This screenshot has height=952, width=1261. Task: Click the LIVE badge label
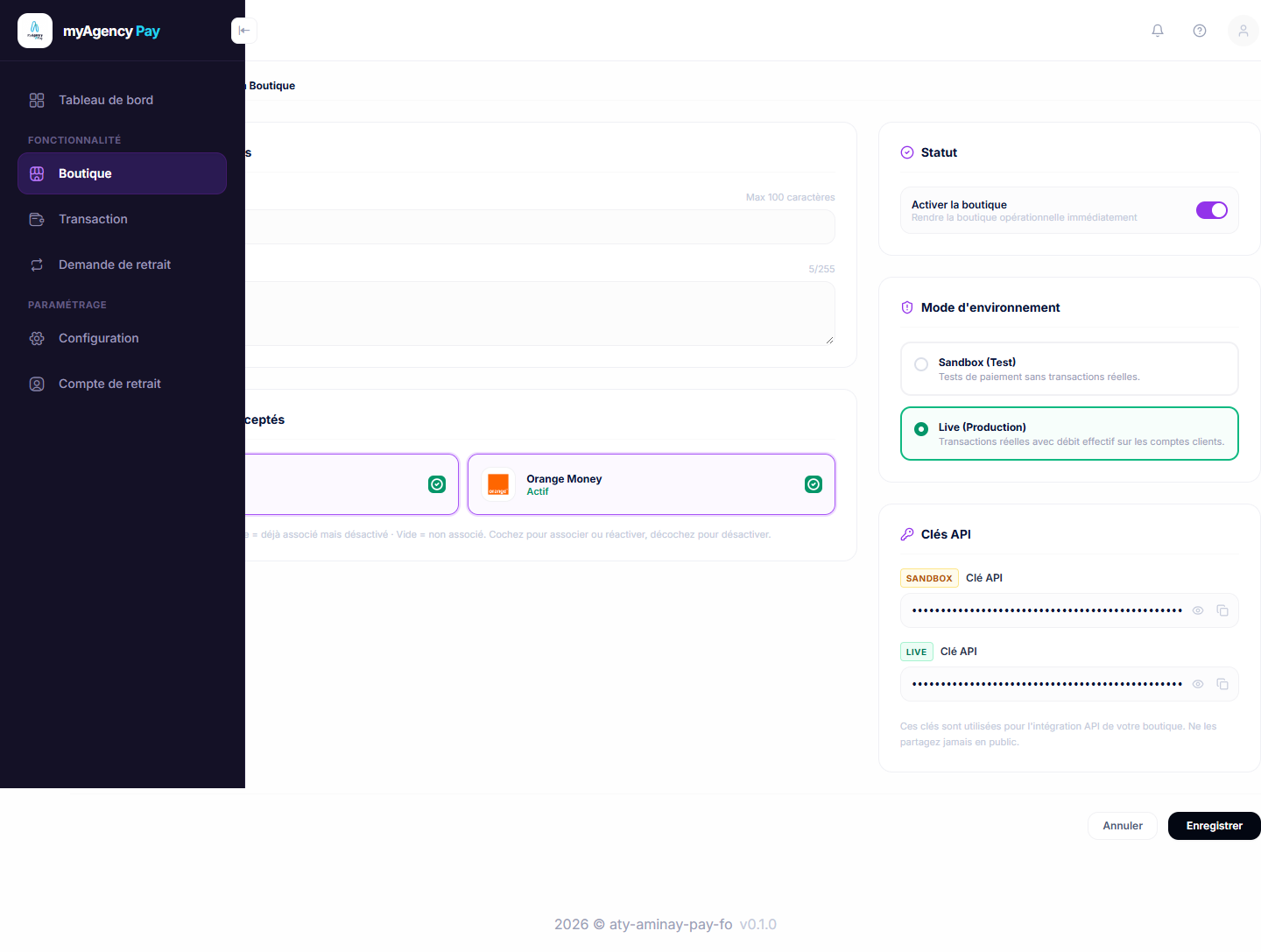916,652
